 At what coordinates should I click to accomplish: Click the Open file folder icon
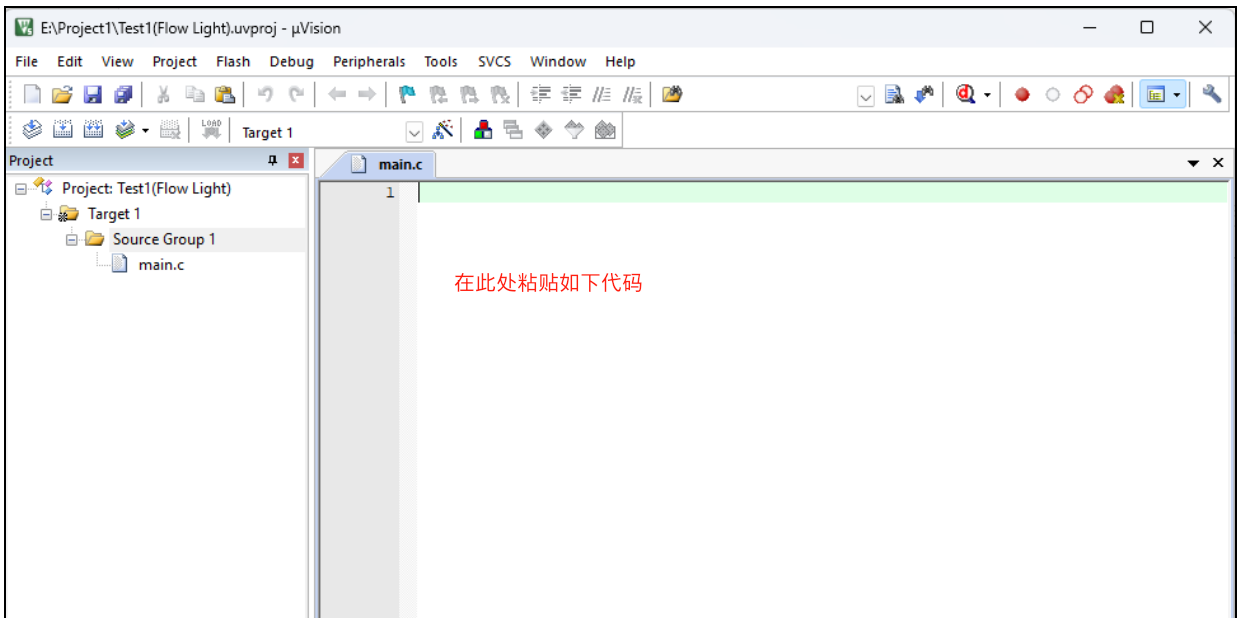pos(62,95)
